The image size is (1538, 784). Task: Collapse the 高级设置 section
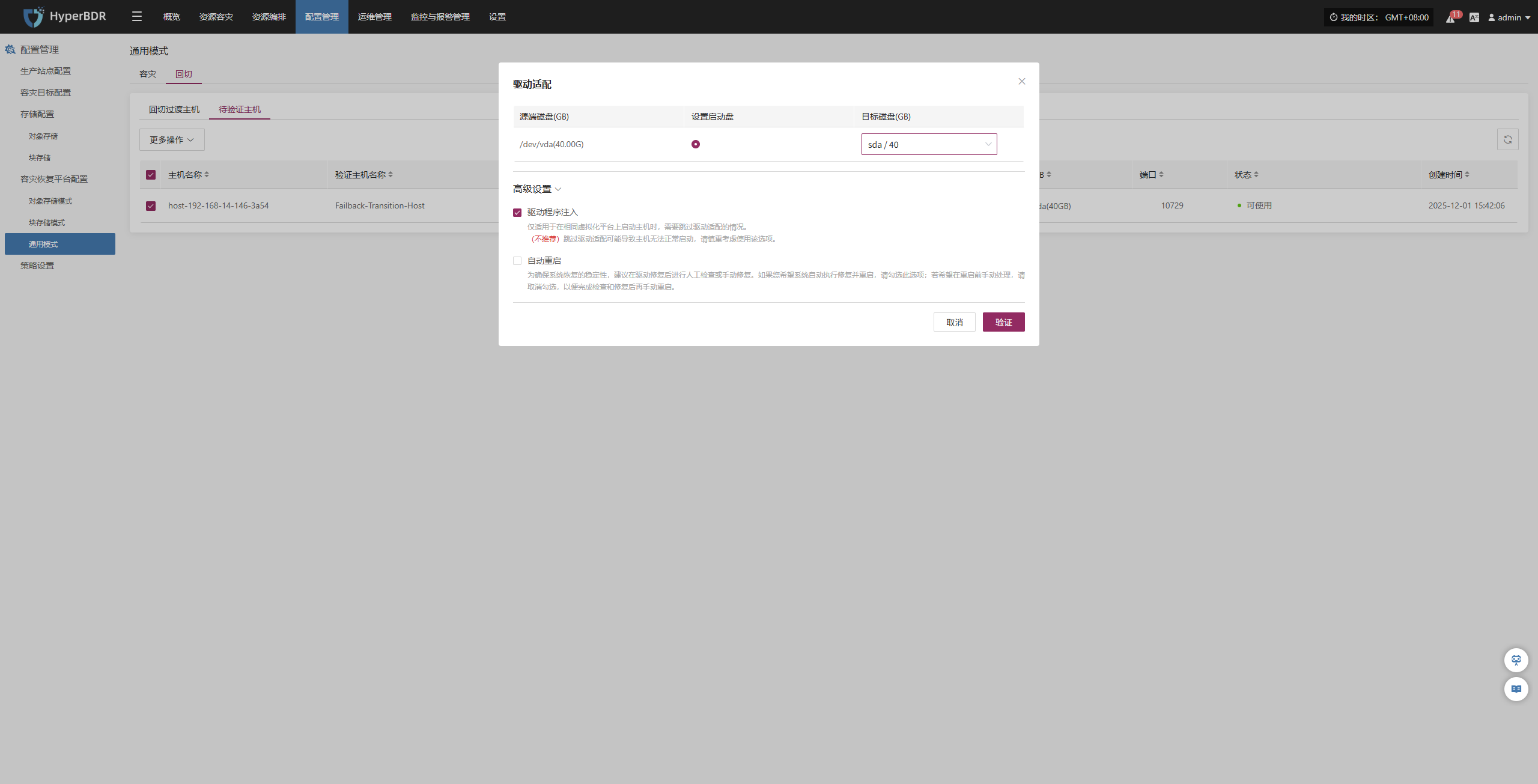click(537, 189)
